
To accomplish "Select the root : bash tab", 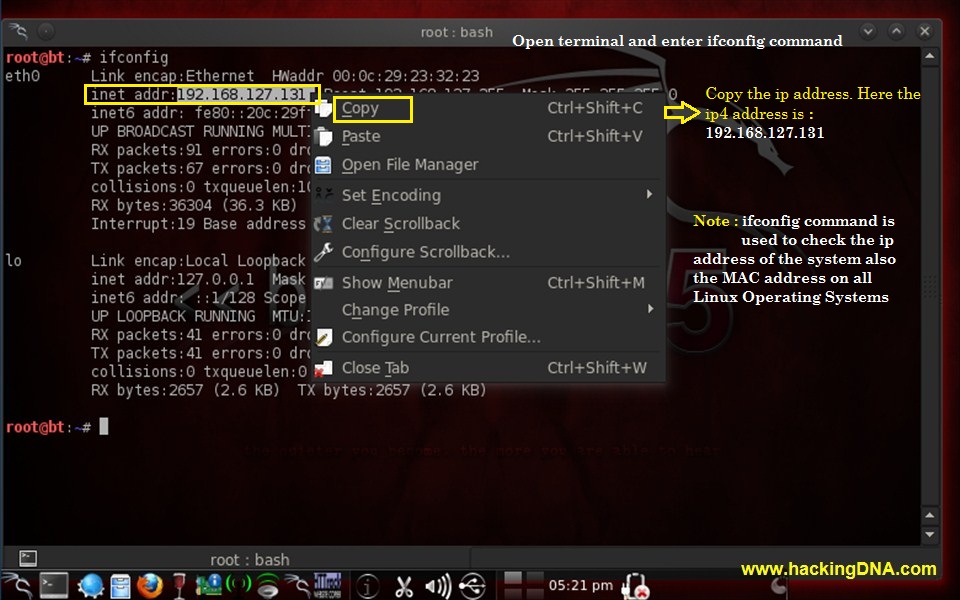I will click(x=250, y=560).
